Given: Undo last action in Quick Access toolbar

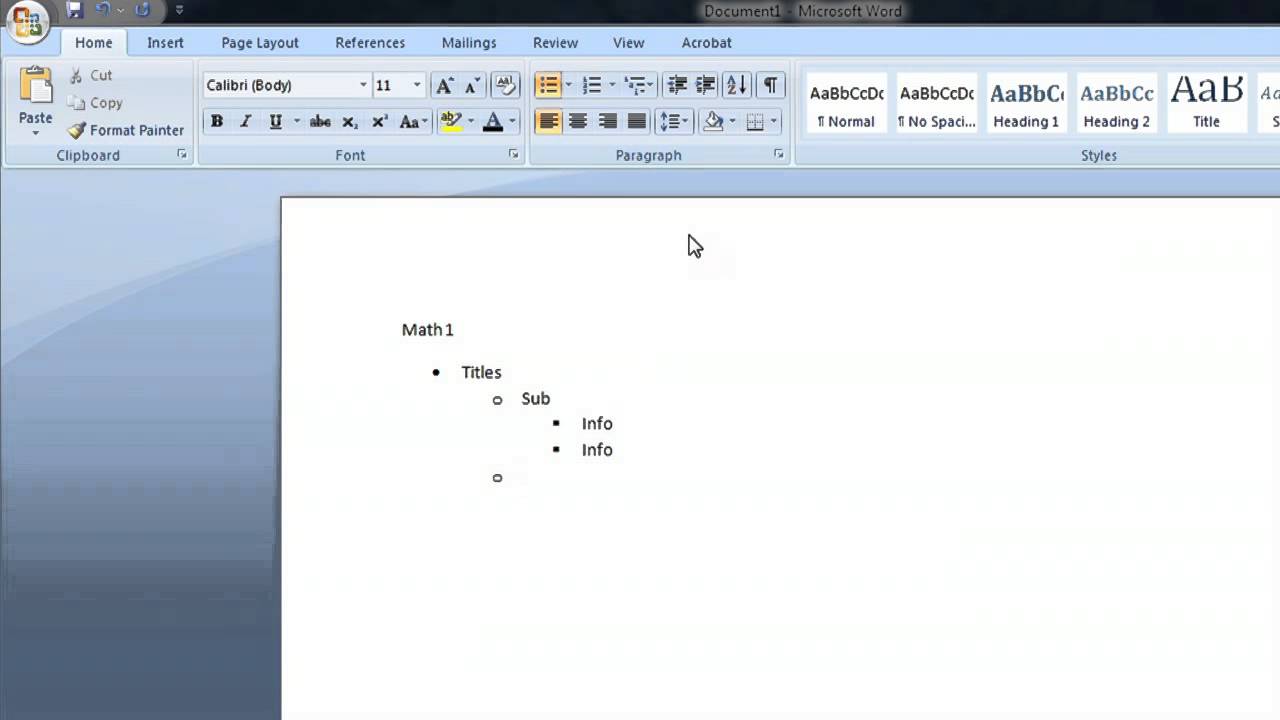Looking at the screenshot, I should (102, 10).
